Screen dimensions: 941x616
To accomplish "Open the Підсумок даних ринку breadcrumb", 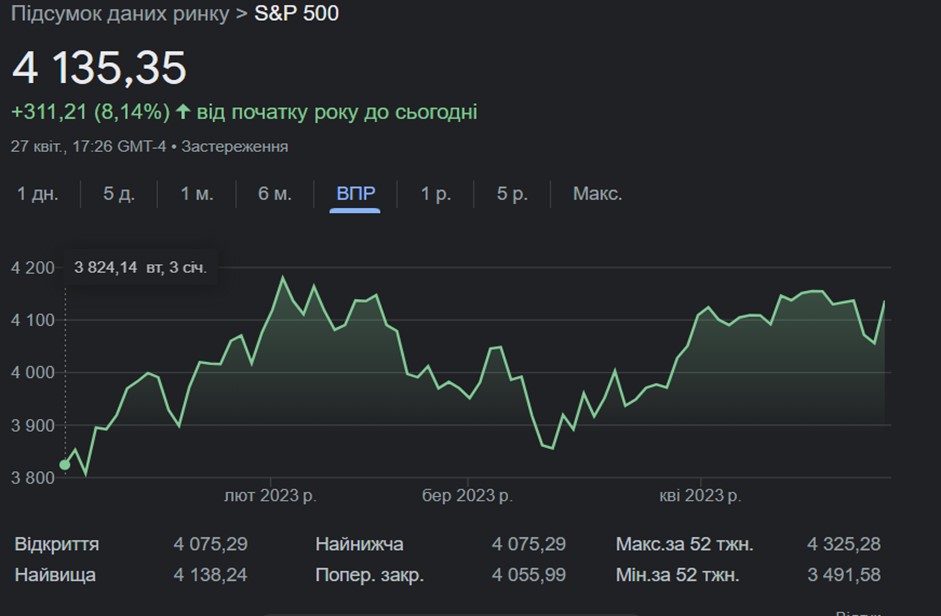I will [x=120, y=13].
